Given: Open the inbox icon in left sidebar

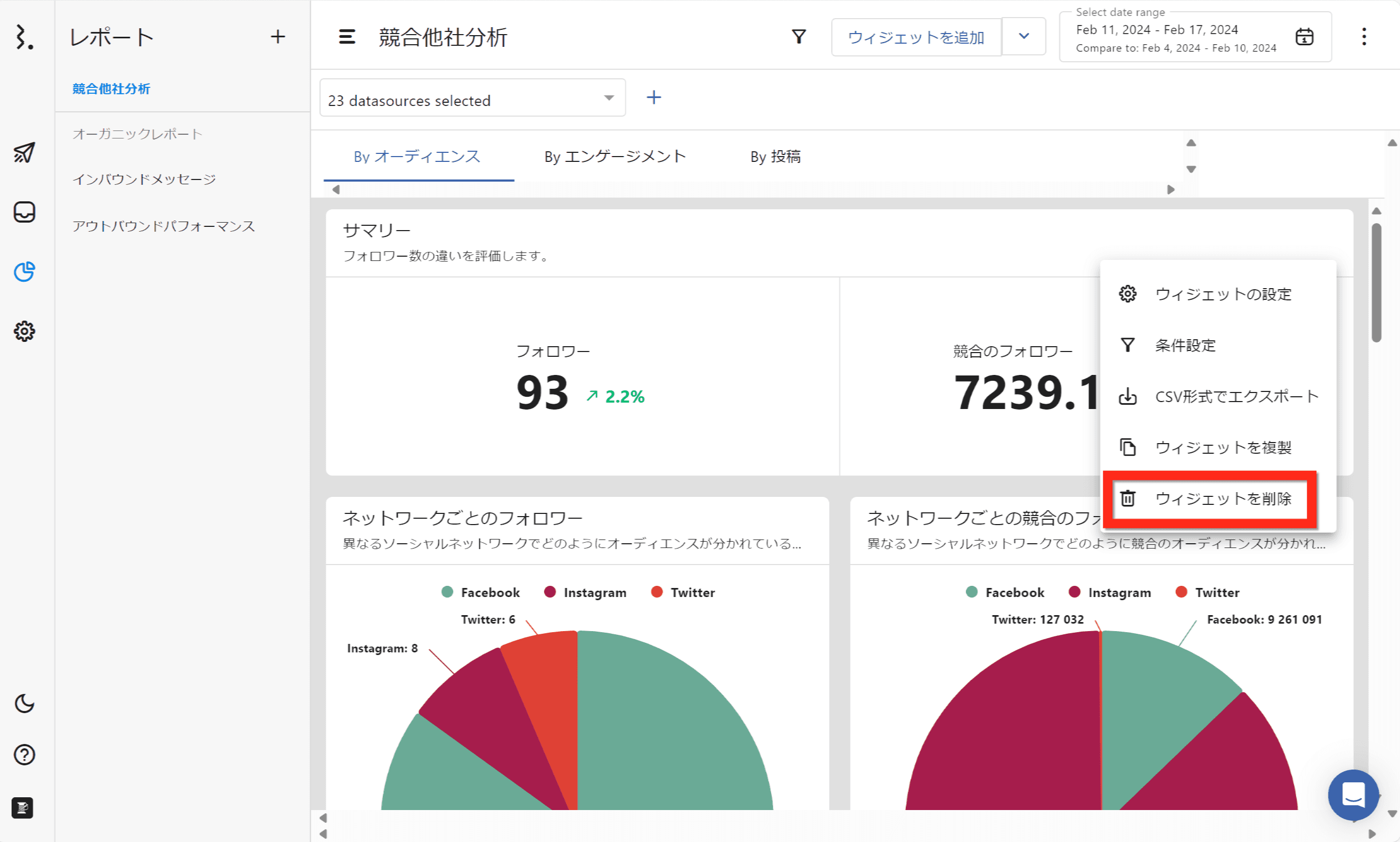Looking at the screenshot, I should (x=24, y=212).
